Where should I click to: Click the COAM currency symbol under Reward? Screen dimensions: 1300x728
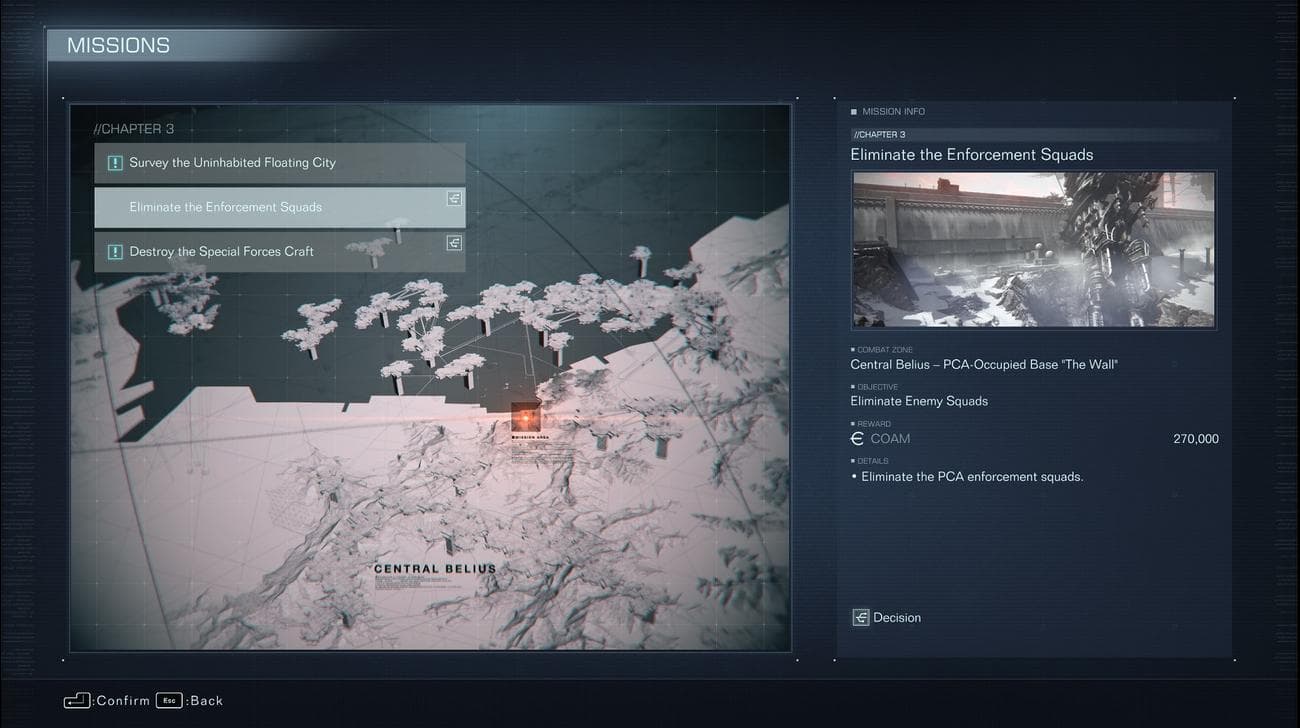(x=857, y=439)
